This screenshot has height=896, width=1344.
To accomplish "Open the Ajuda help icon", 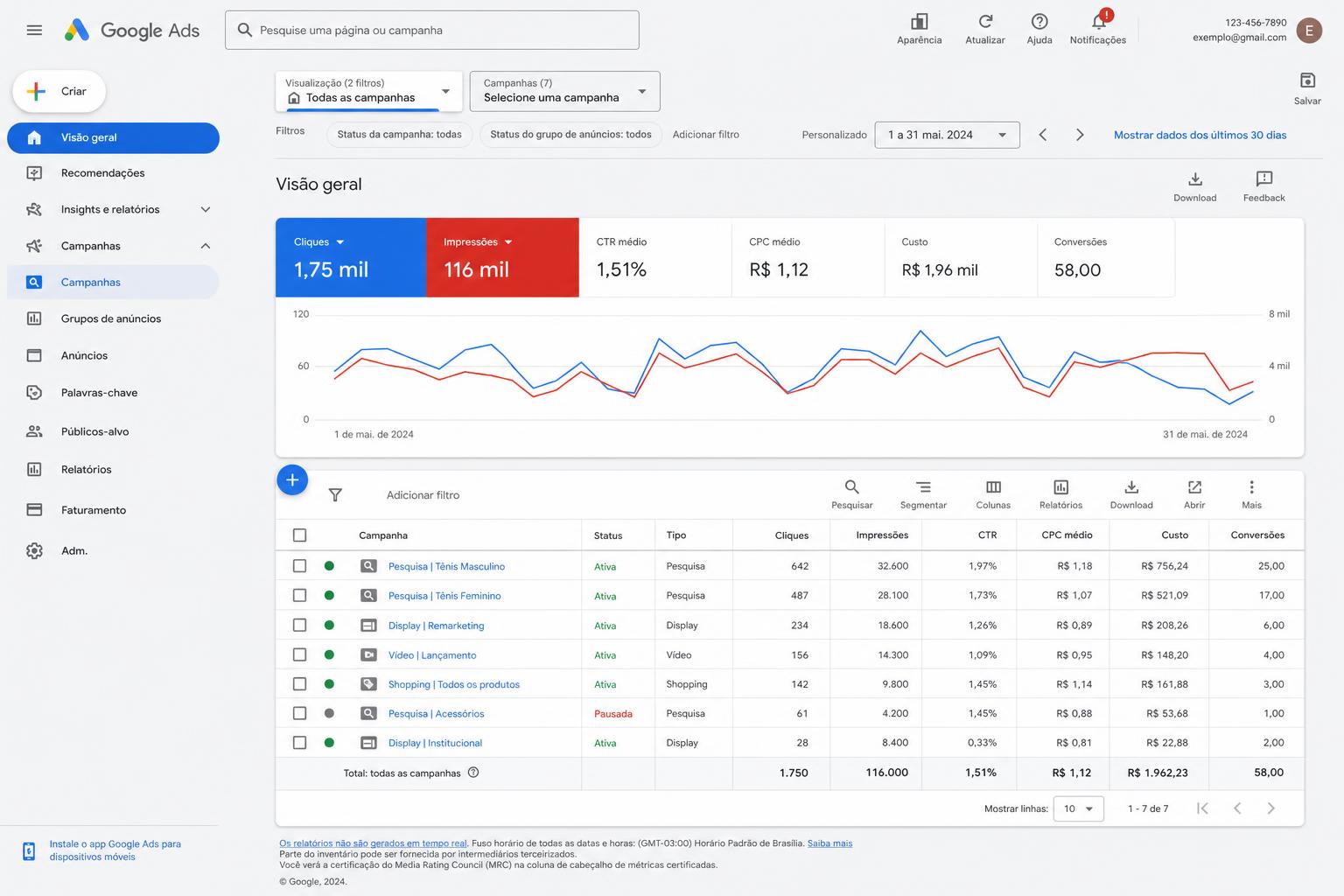I will (1039, 22).
